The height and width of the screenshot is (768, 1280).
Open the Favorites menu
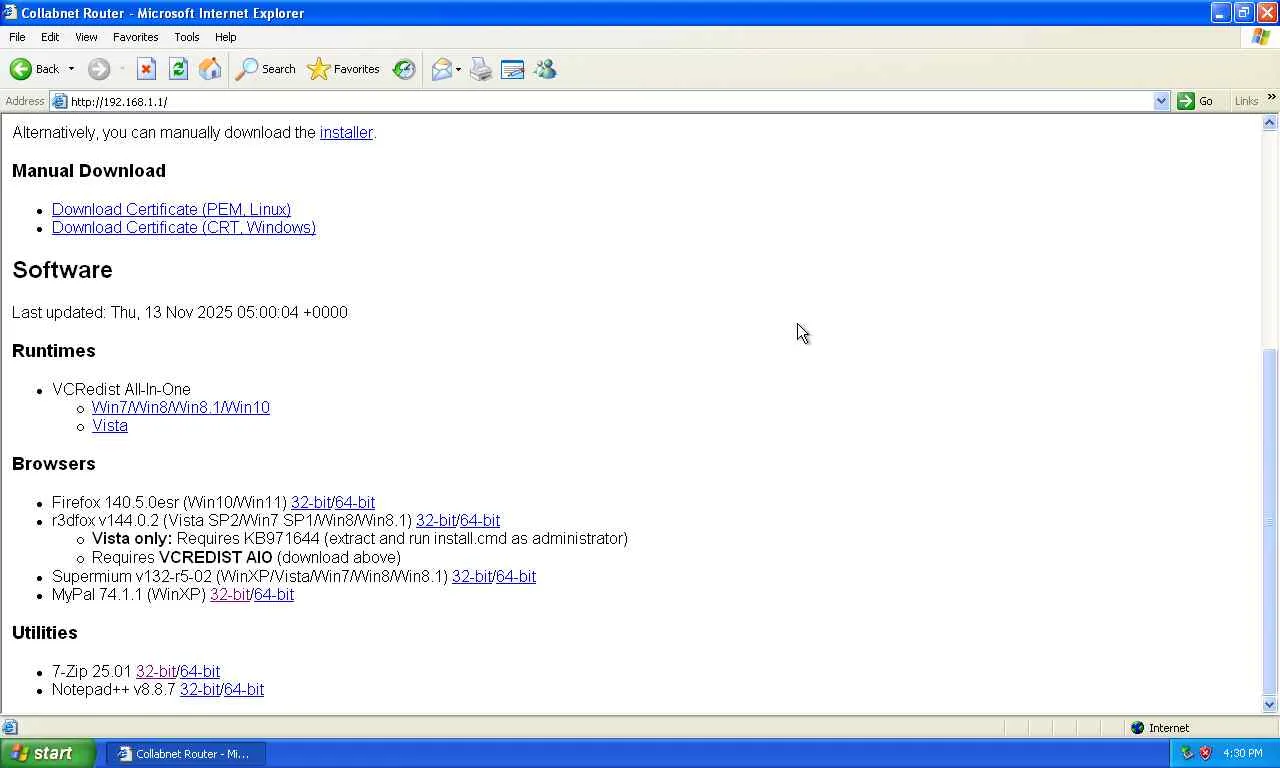pos(135,37)
